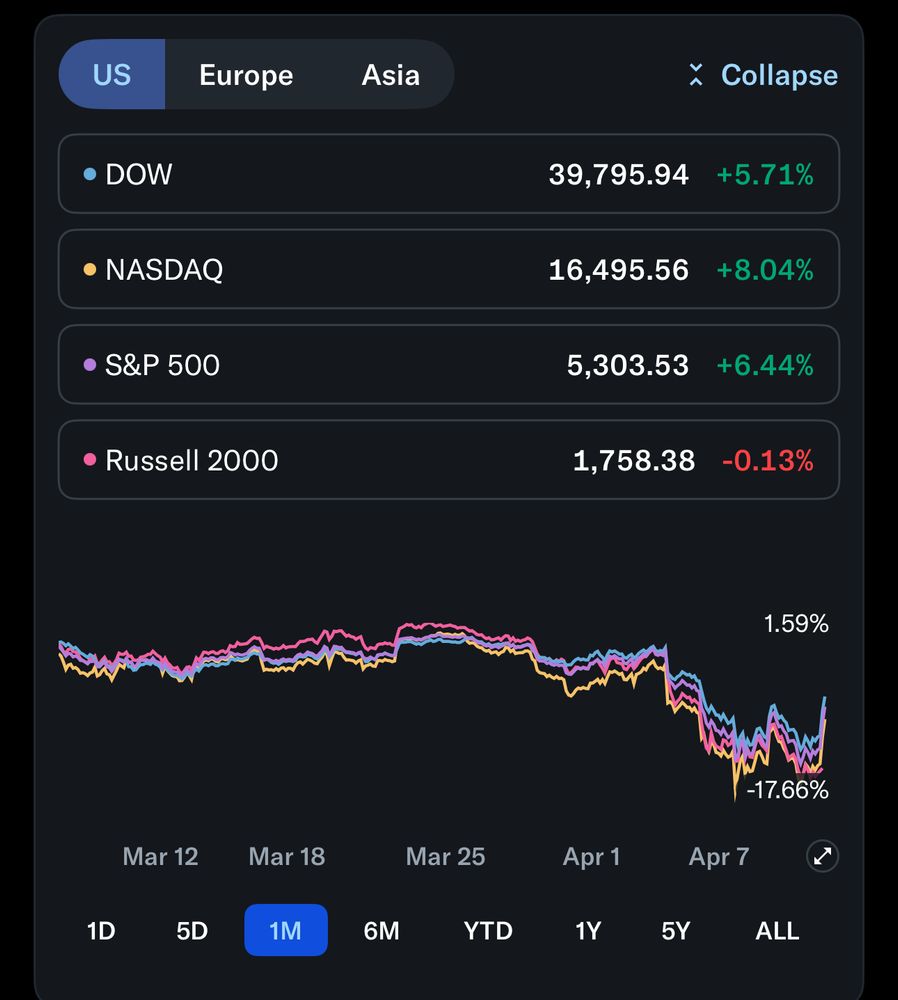Click the Apr 7 date axis label
Viewport: 898px width, 1000px height.
[719, 857]
